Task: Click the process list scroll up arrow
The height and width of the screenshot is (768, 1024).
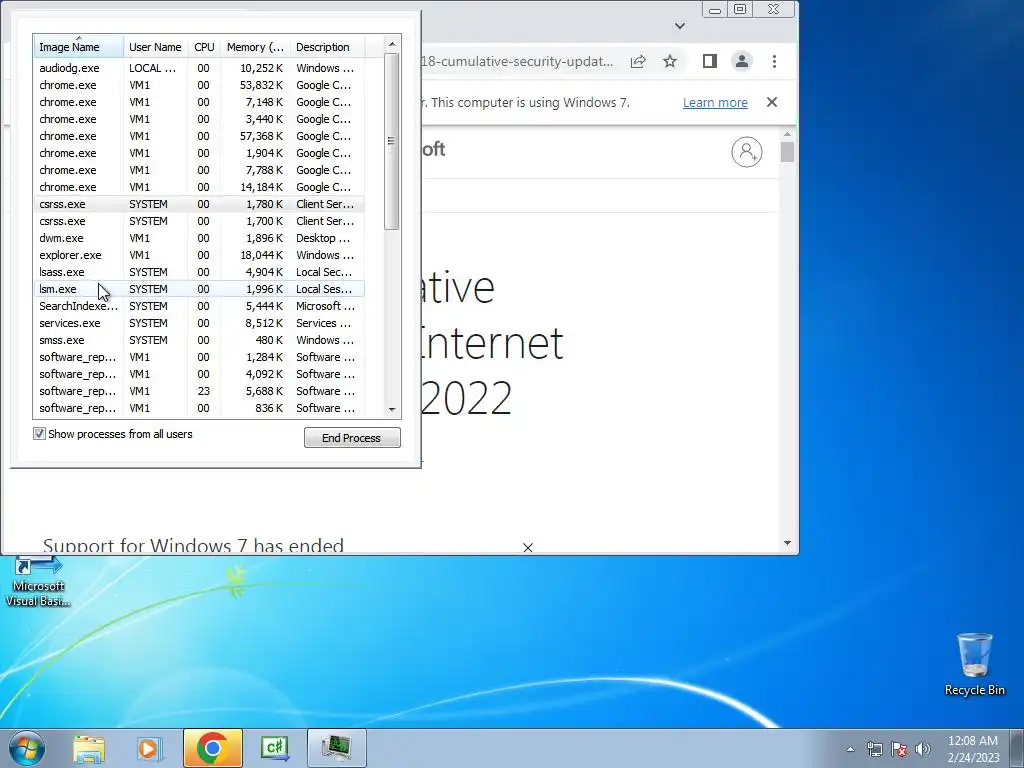Action: click(x=392, y=44)
